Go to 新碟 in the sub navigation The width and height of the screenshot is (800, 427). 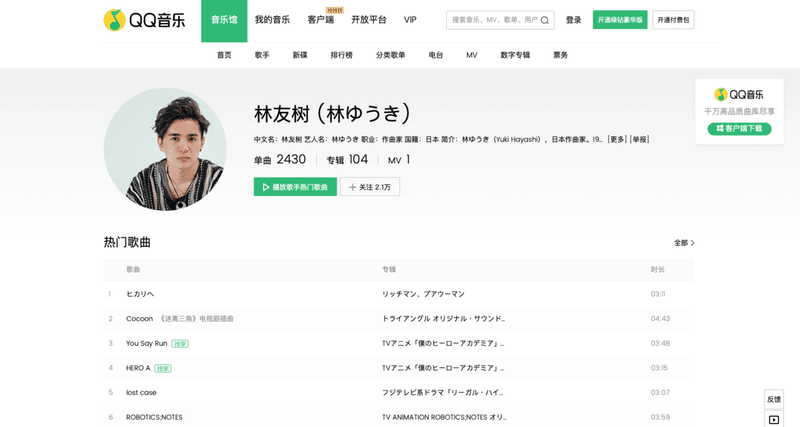pos(300,55)
